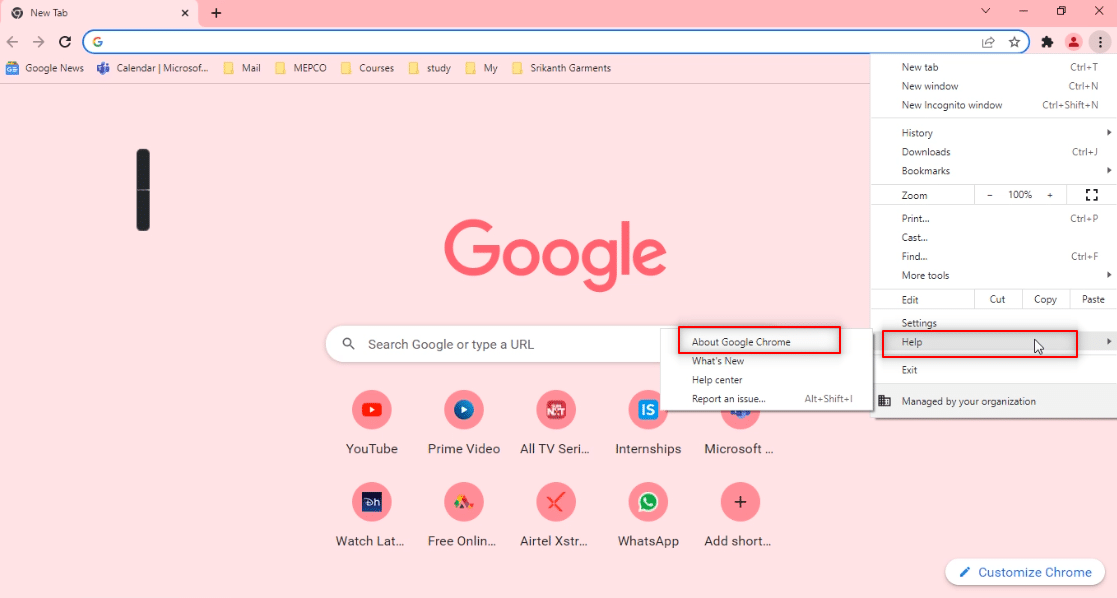Image resolution: width=1117 pixels, height=598 pixels.
Task: Click the back navigation arrow
Action: 12,42
